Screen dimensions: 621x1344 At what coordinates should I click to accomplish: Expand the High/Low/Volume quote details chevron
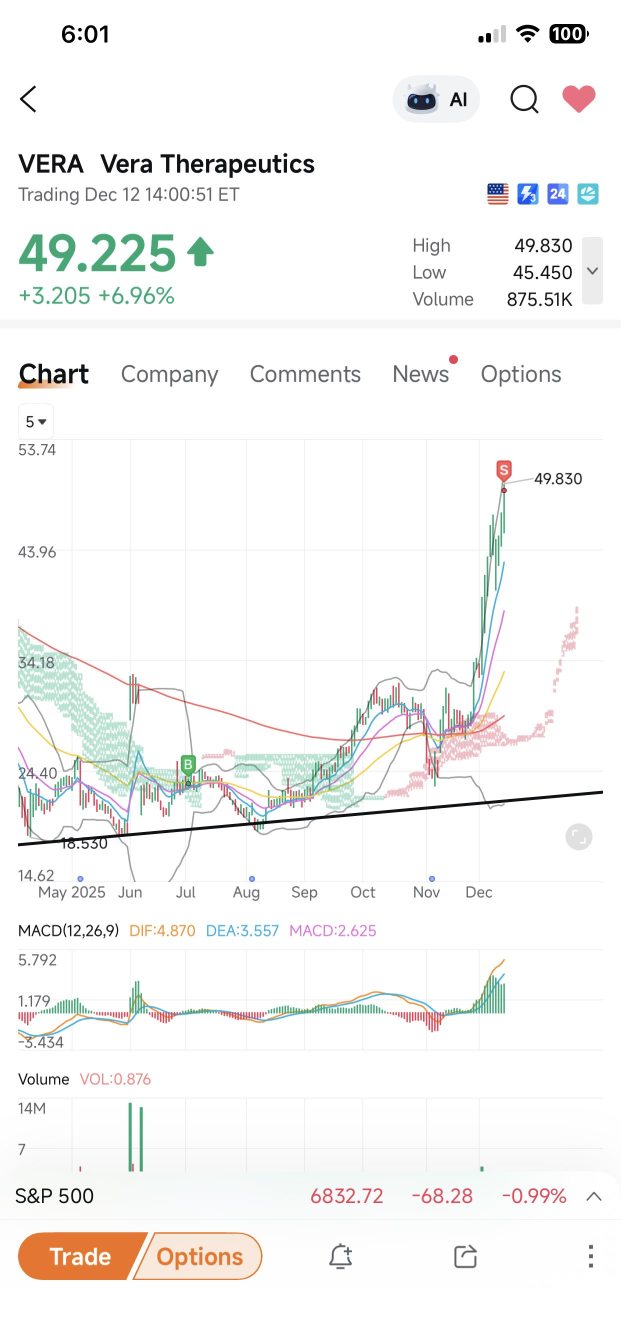(592, 271)
